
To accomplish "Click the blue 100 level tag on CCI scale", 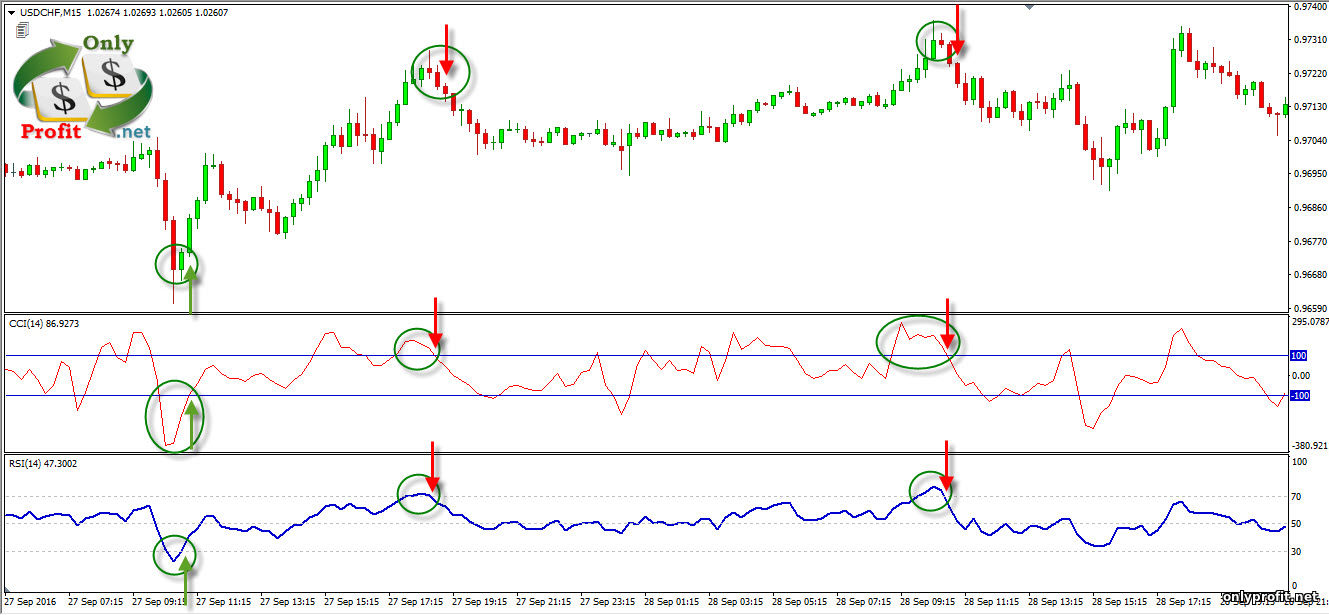I will 1298,355.
